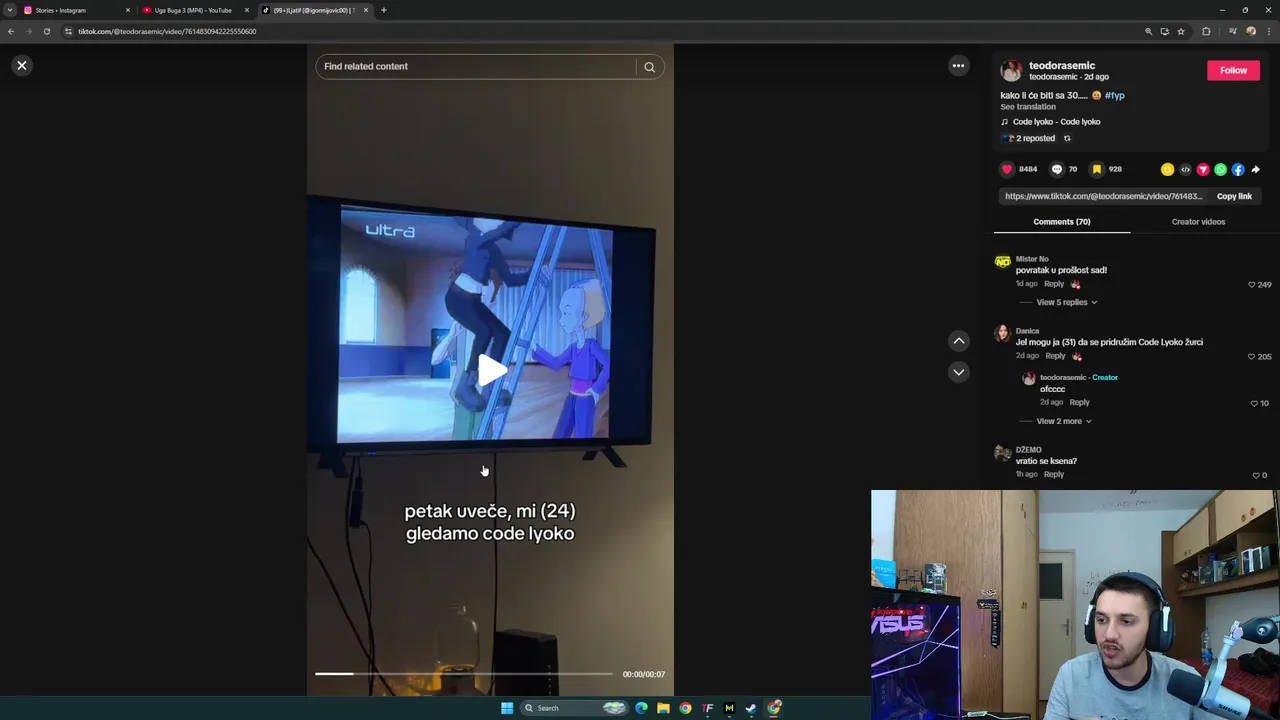Viewport: 1280px width, 720px height.
Task: Share to friends with the red arrow icon
Action: point(1203,170)
